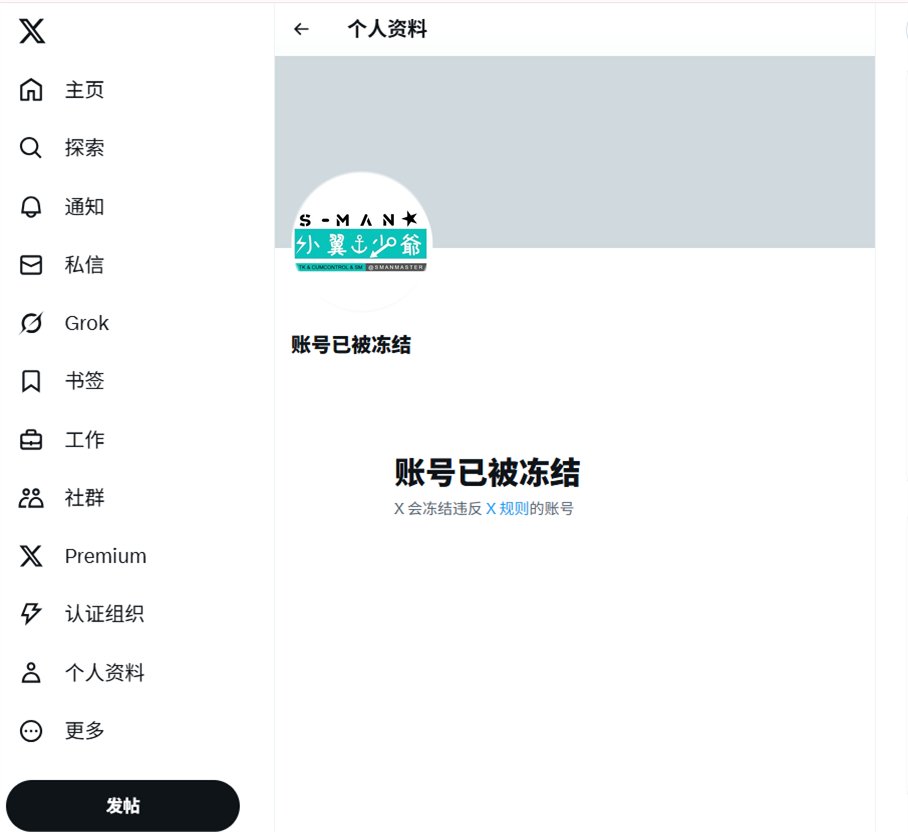
Task: Click the small 账号已被冻结 text under avatar
Action: pyautogui.click(x=351, y=344)
